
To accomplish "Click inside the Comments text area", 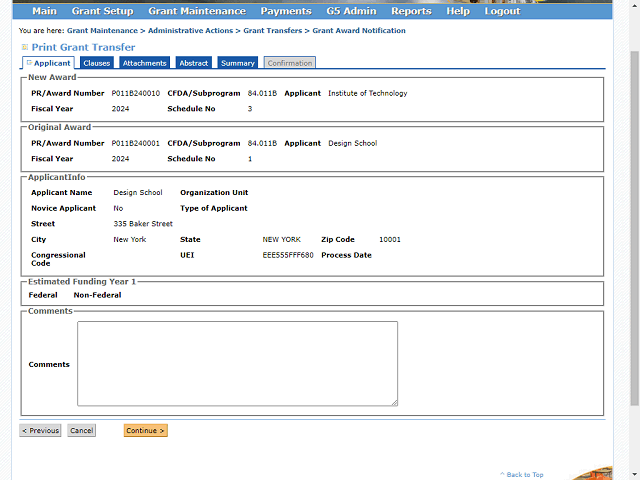I will coord(238,364).
